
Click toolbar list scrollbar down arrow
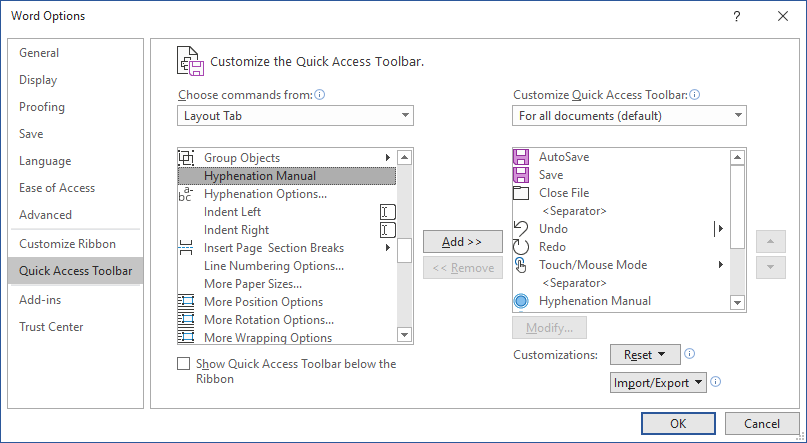tap(738, 303)
